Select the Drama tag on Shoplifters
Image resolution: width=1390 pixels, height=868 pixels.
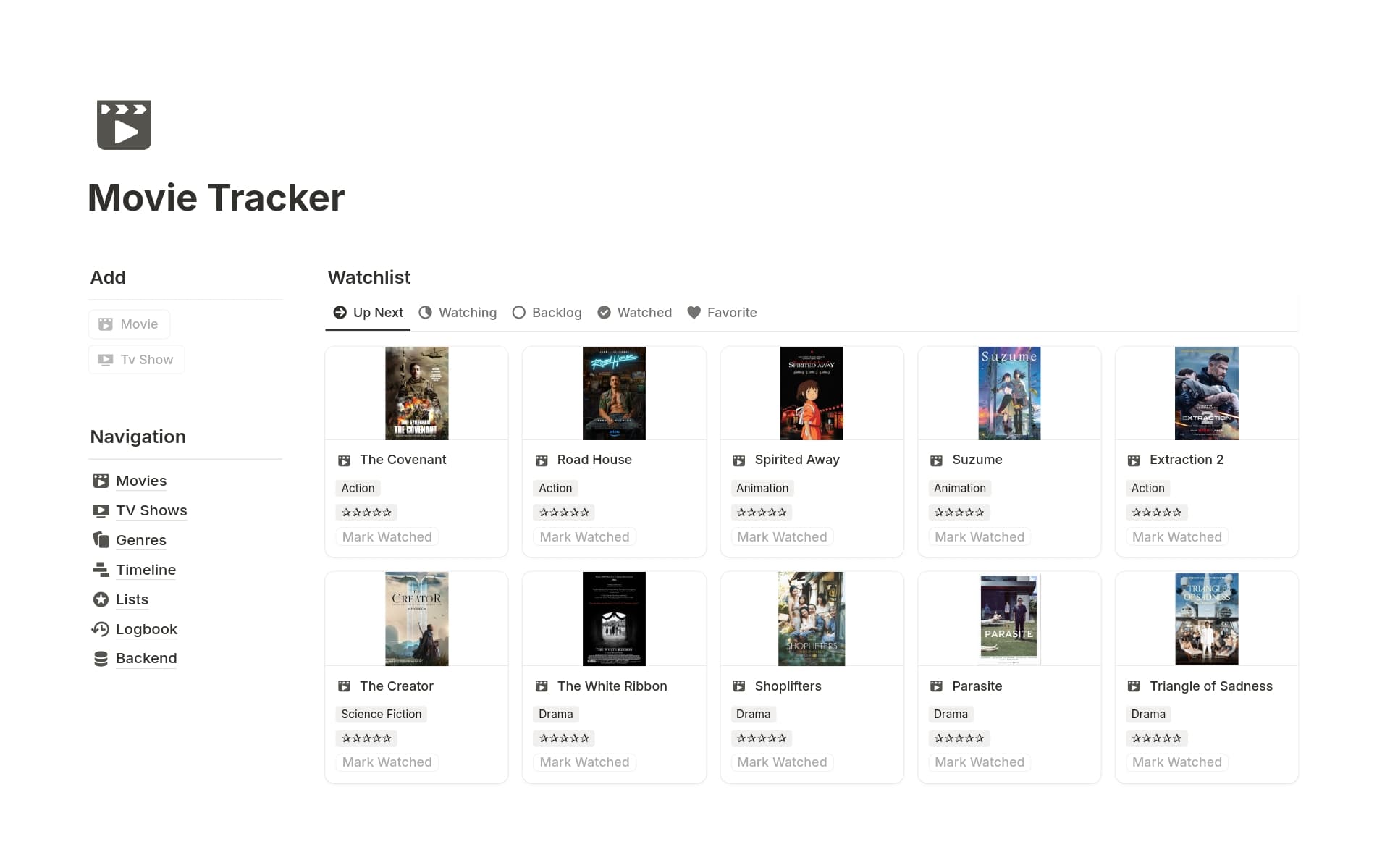(x=753, y=714)
